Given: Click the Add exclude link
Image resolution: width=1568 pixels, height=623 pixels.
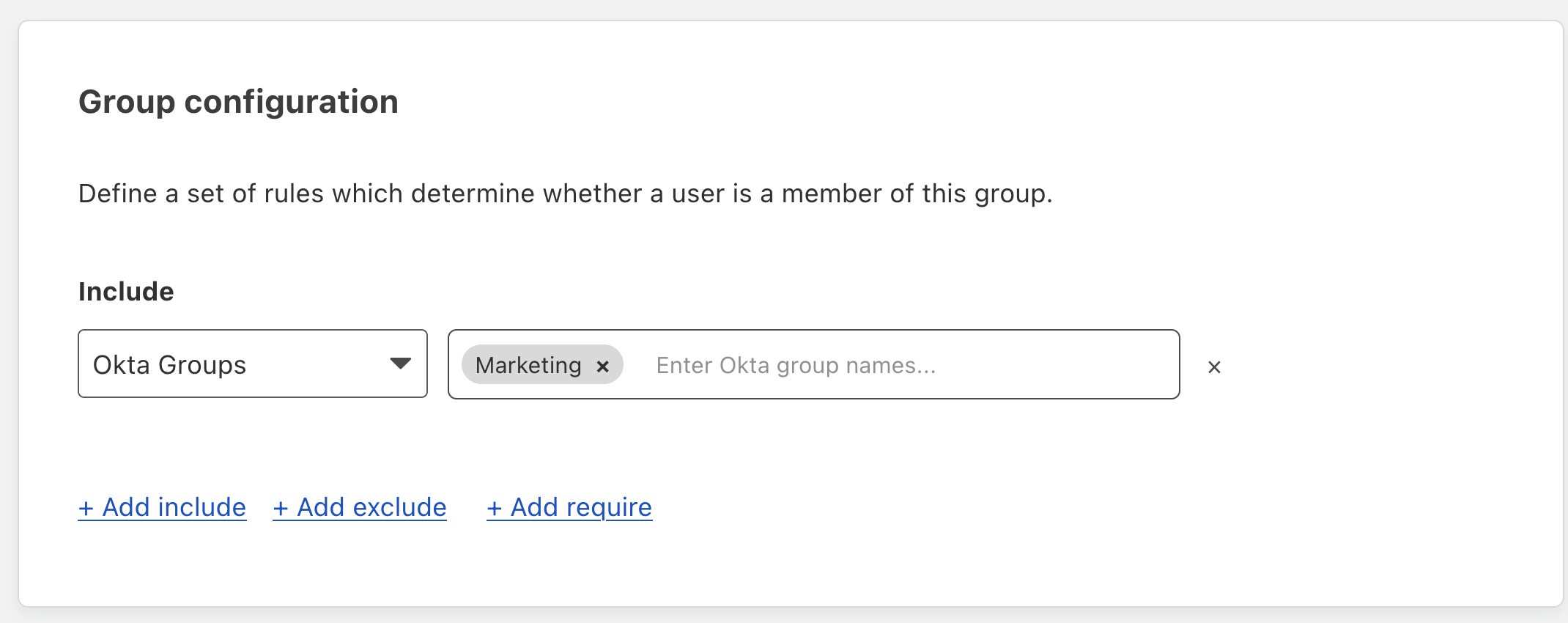Looking at the screenshot, I should pos(359,507).
